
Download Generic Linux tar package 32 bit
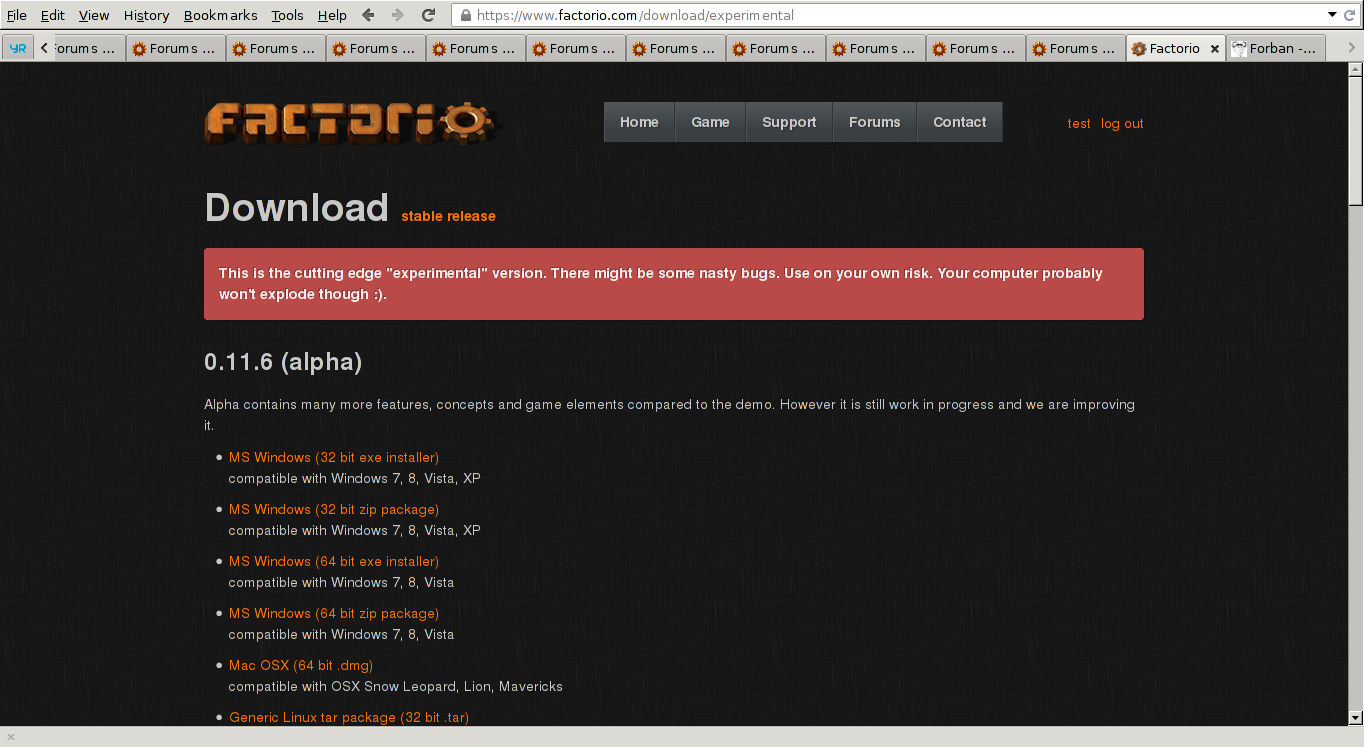click(349, 717)
